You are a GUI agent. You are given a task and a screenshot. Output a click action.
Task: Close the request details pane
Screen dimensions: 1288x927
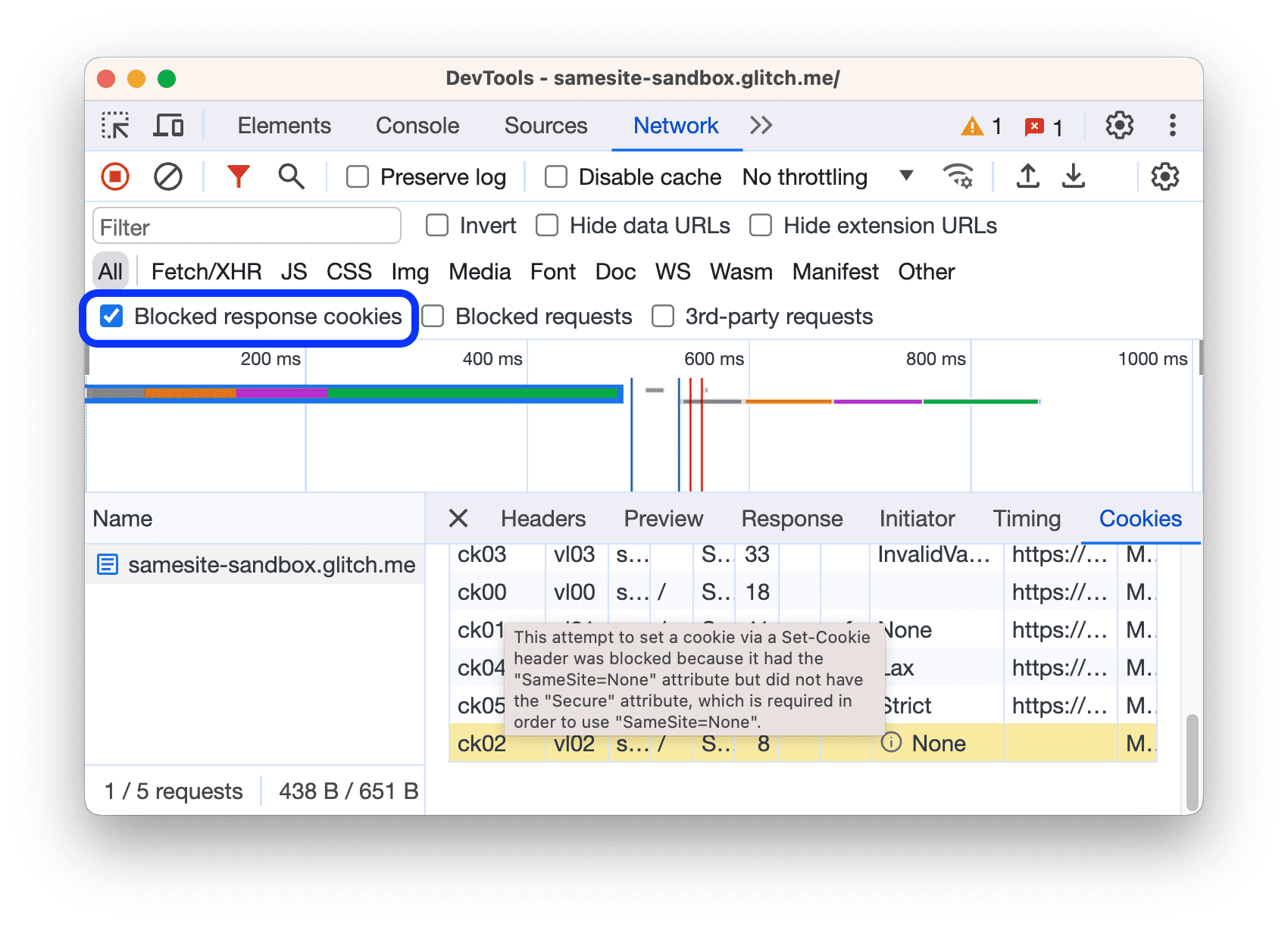(x=458, y=519)
